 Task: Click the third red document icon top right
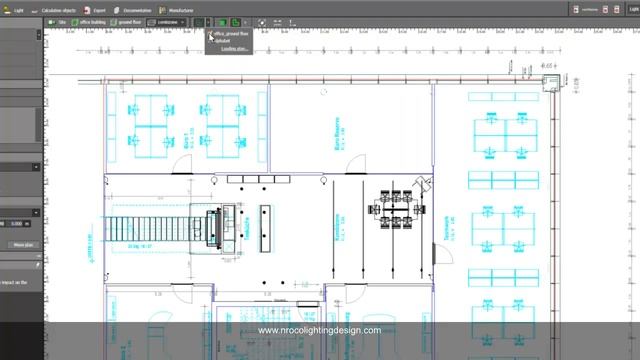pos(617,9)
